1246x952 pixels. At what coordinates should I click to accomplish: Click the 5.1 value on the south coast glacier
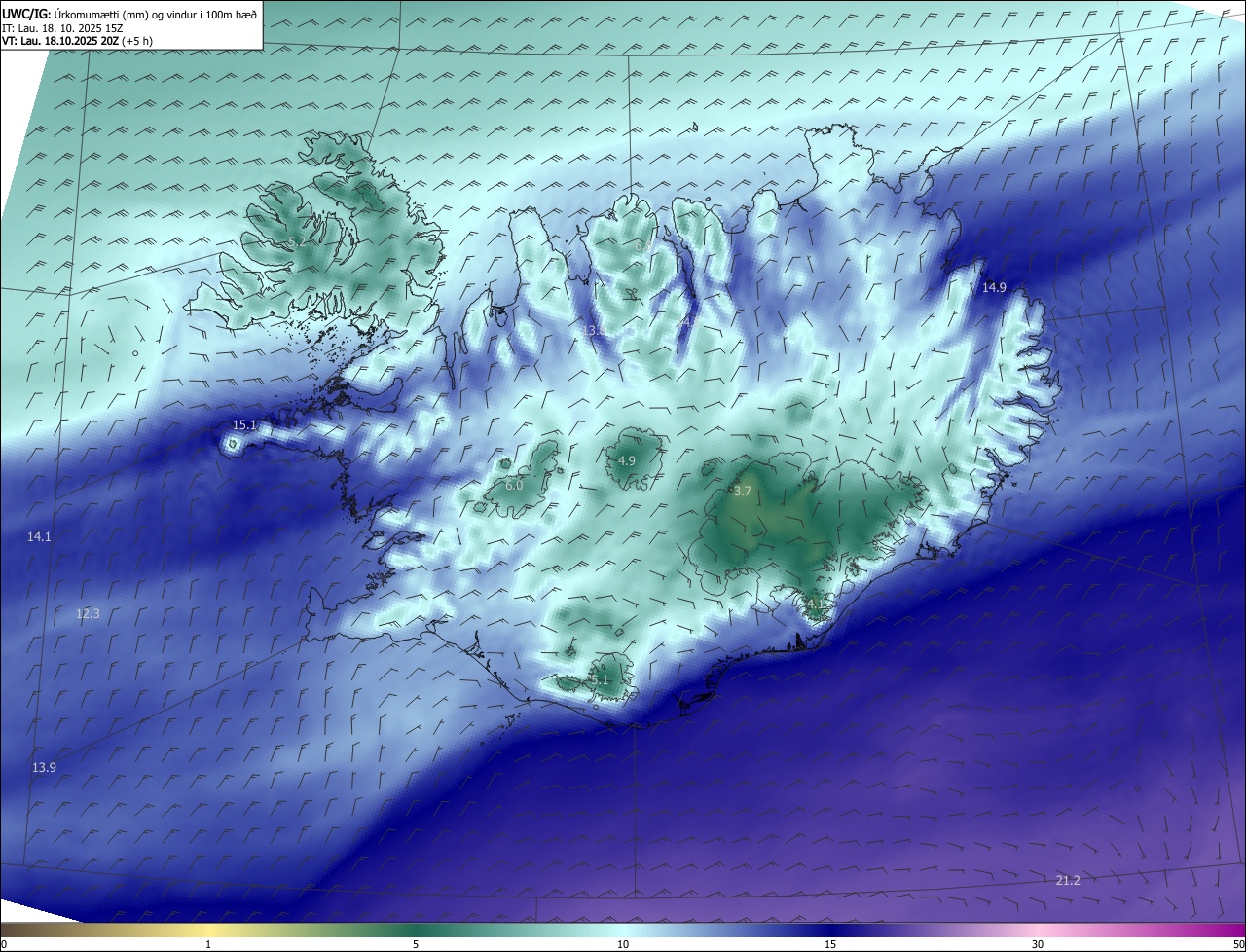click(599, 679)
